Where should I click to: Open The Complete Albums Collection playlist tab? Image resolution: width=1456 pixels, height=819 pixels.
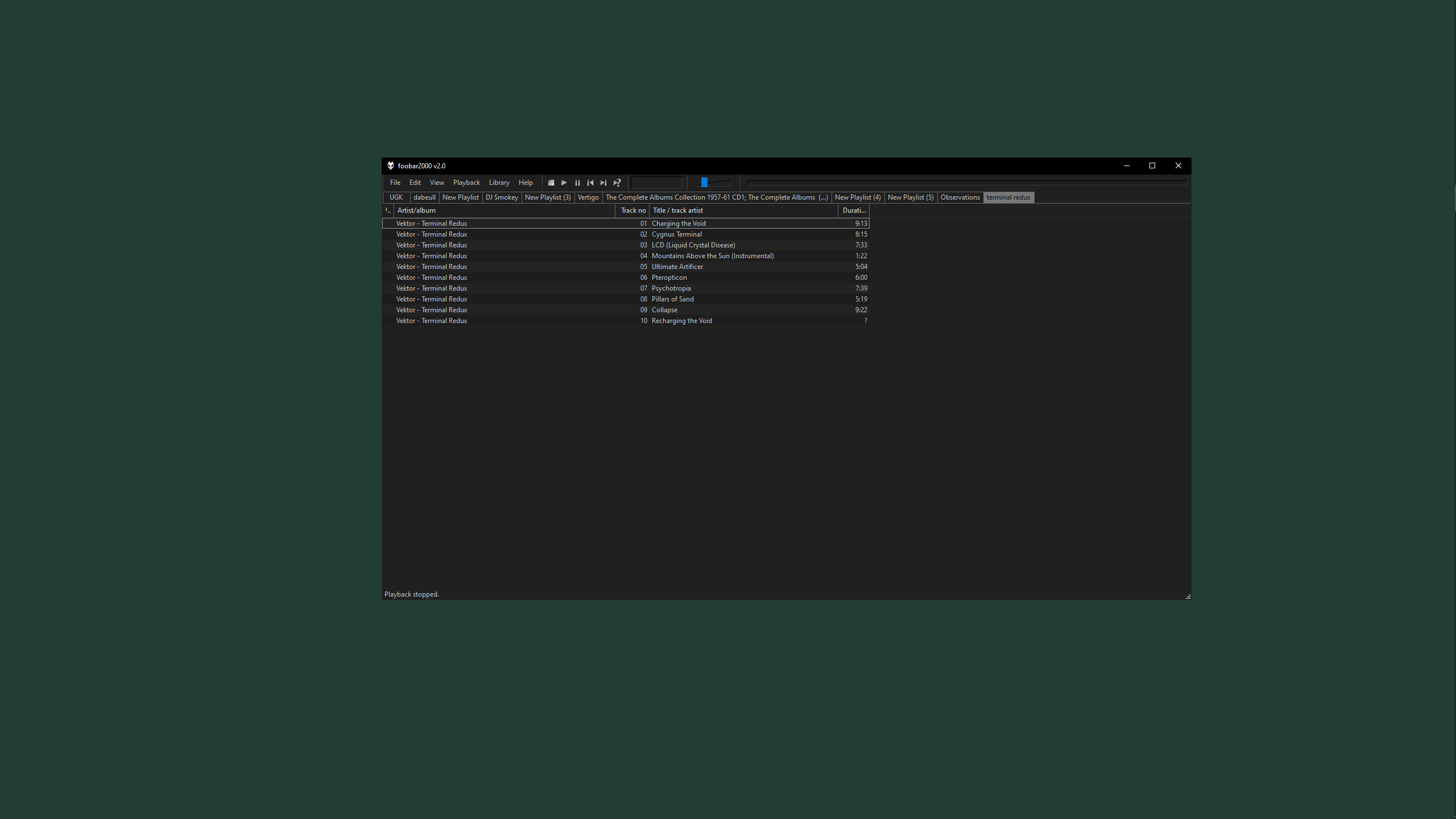(x=717, y=197)
